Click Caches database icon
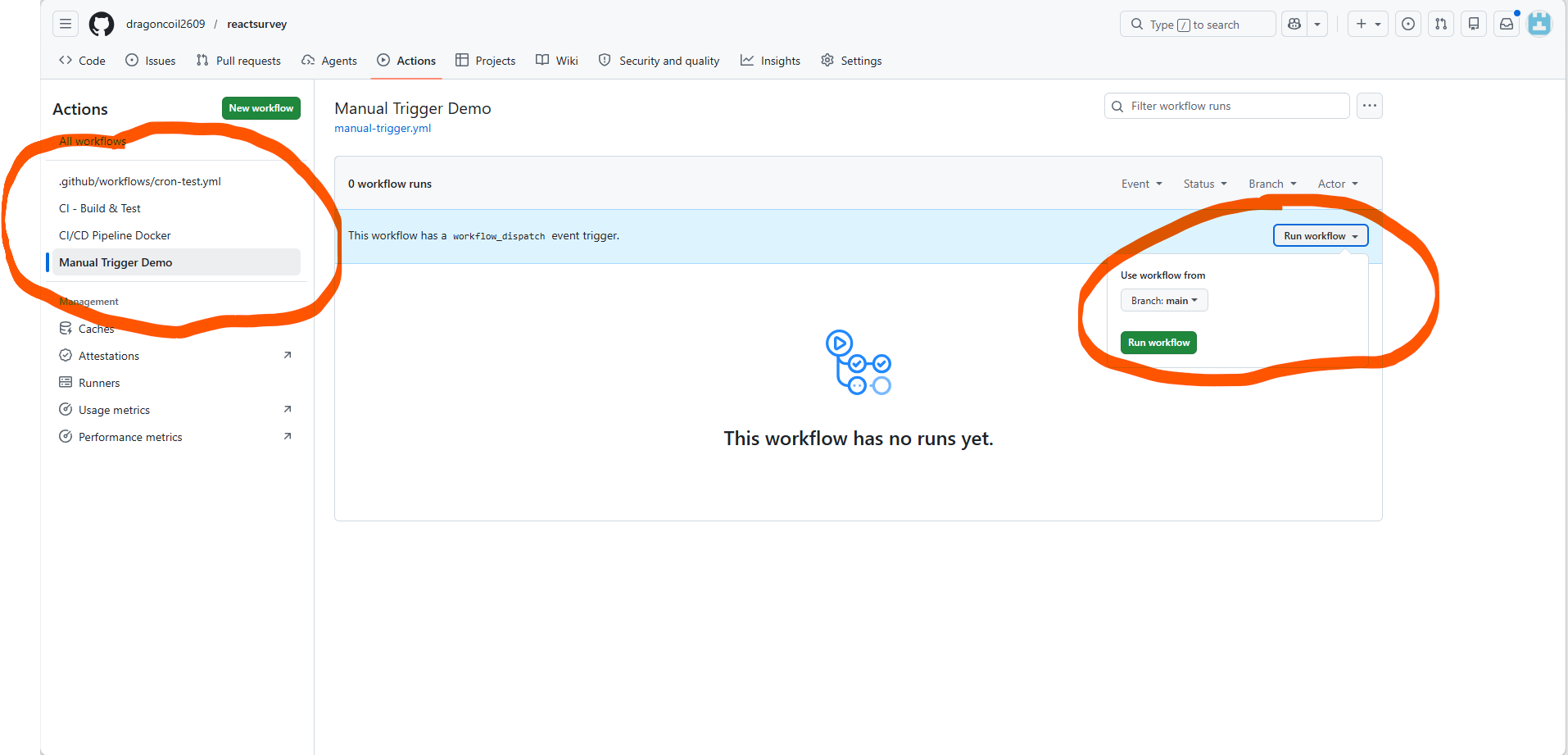Image resolution: width=1568 pixels, height=755 pixels. [66, 328]
